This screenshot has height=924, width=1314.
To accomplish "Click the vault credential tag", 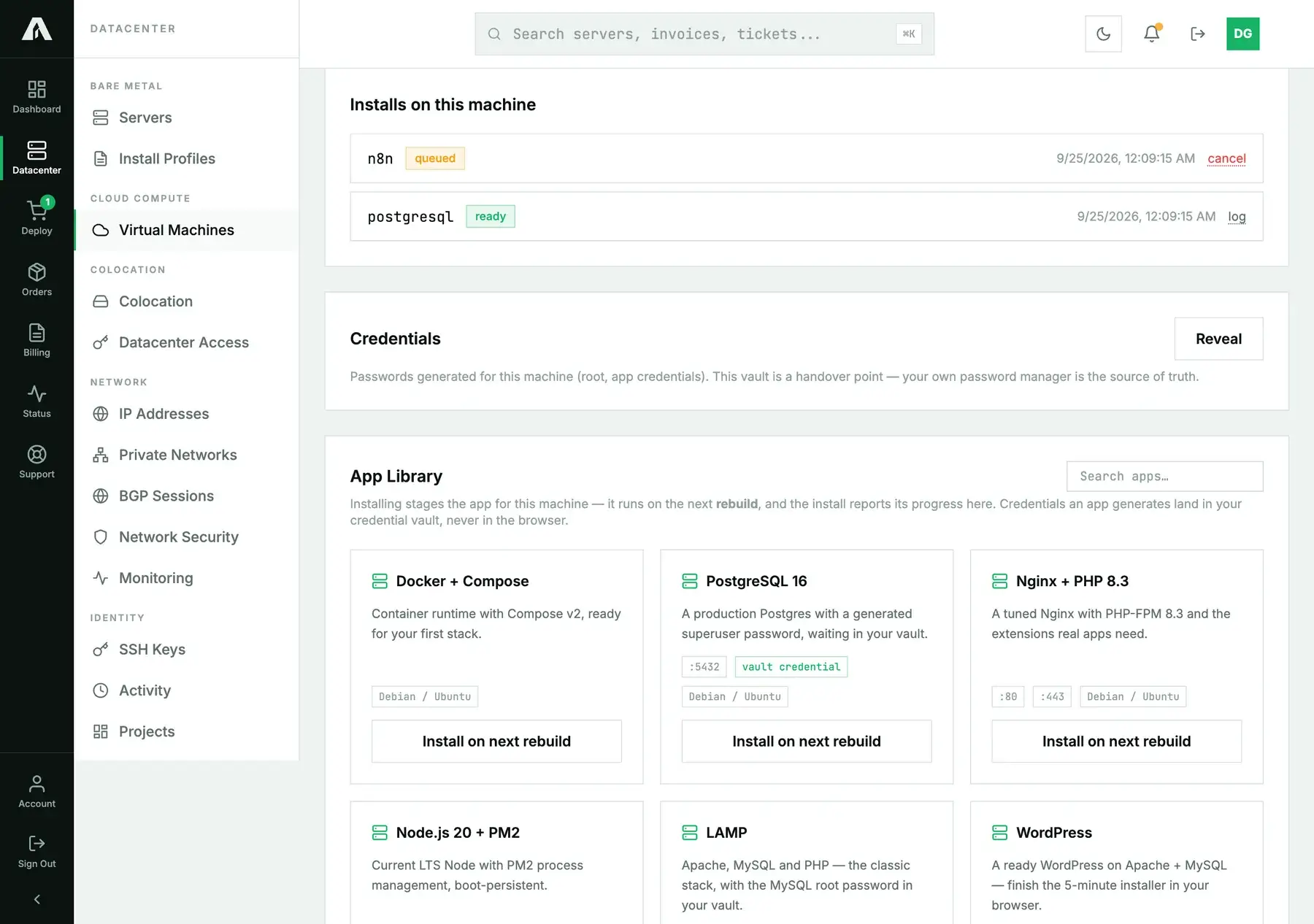I will (x=791, y=667).
